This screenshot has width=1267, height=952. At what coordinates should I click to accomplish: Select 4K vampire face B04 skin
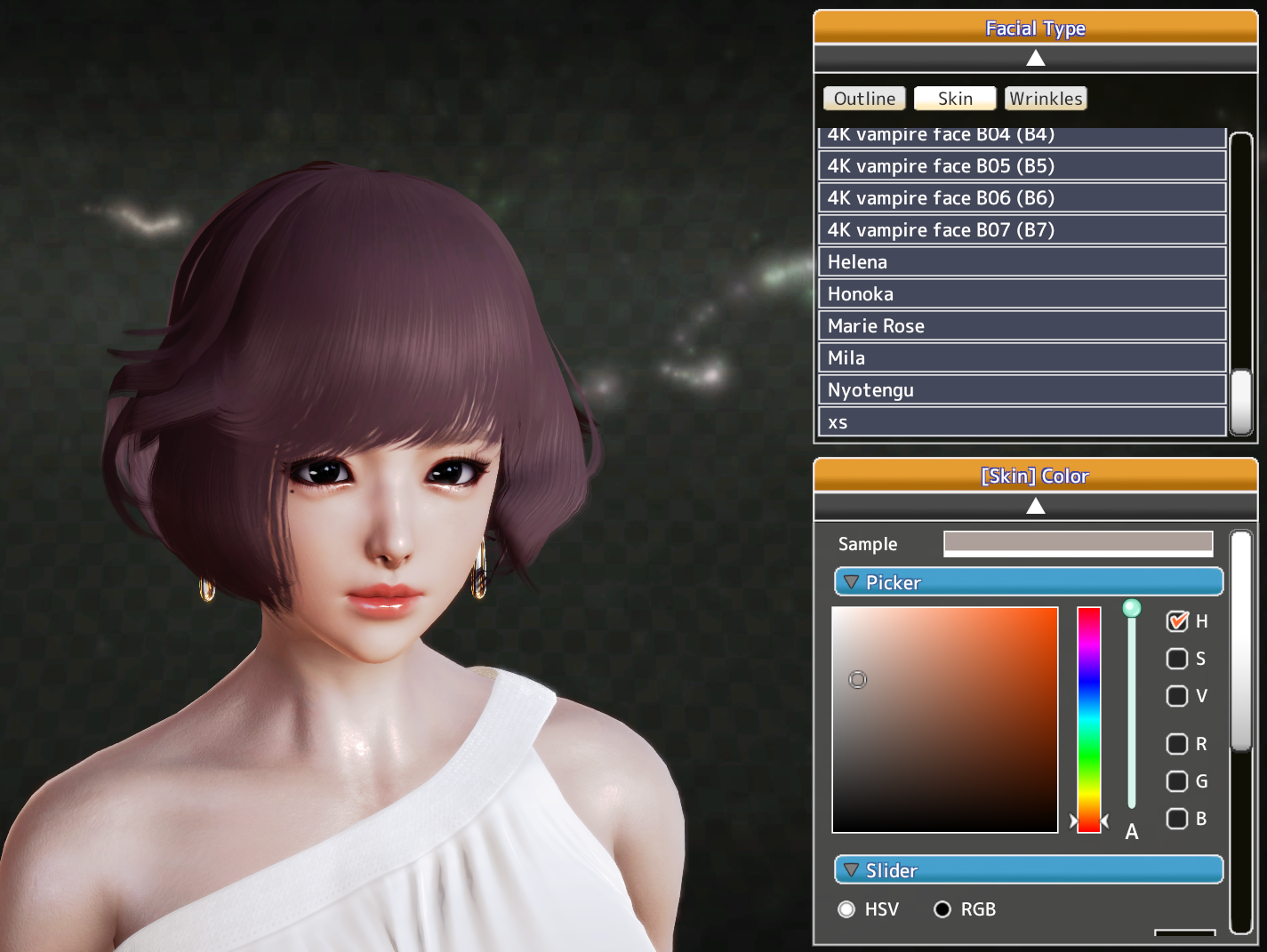tap(1022, 137)
